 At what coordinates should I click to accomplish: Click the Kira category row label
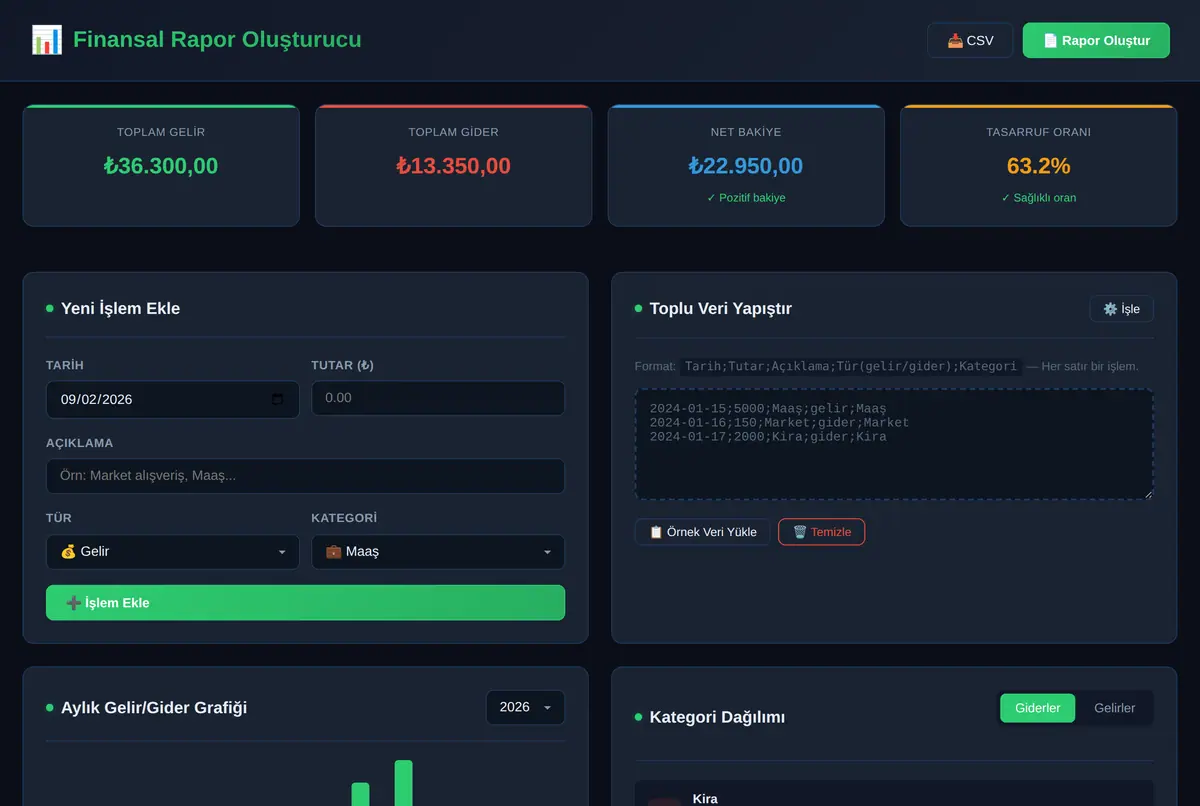(705, 799)
